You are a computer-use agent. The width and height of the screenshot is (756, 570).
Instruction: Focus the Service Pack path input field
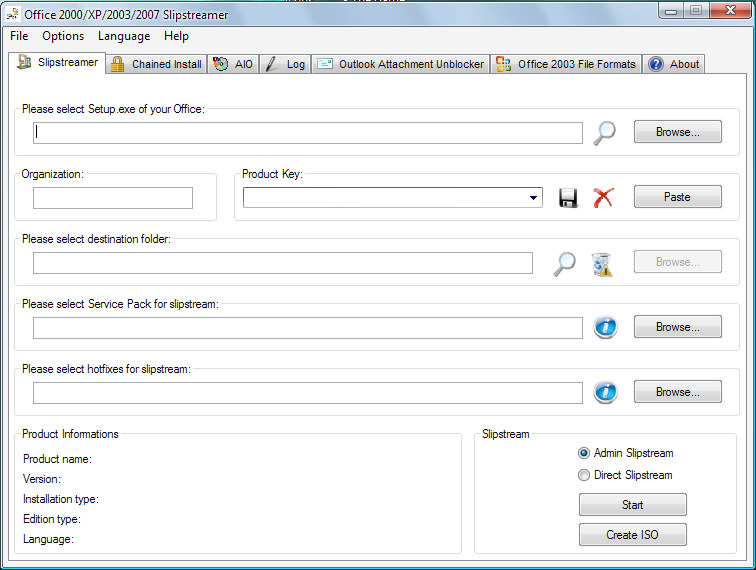coord(308,328)
